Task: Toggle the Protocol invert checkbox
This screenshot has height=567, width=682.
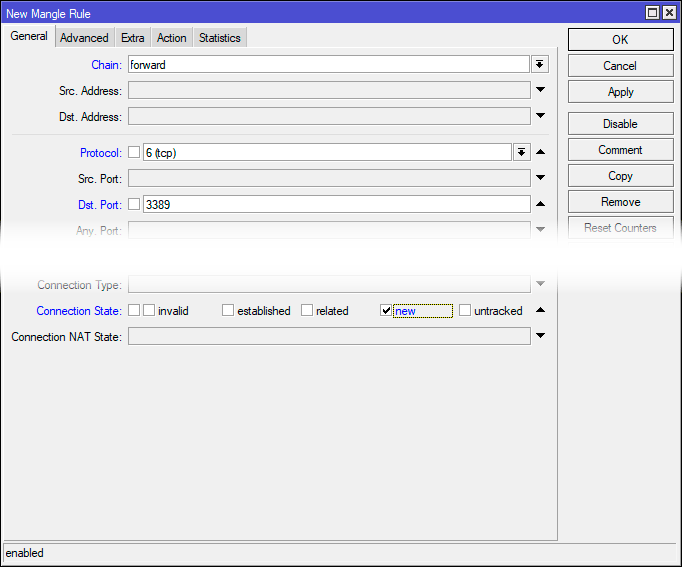Action: pyautogui.click(x=134, y=152)
